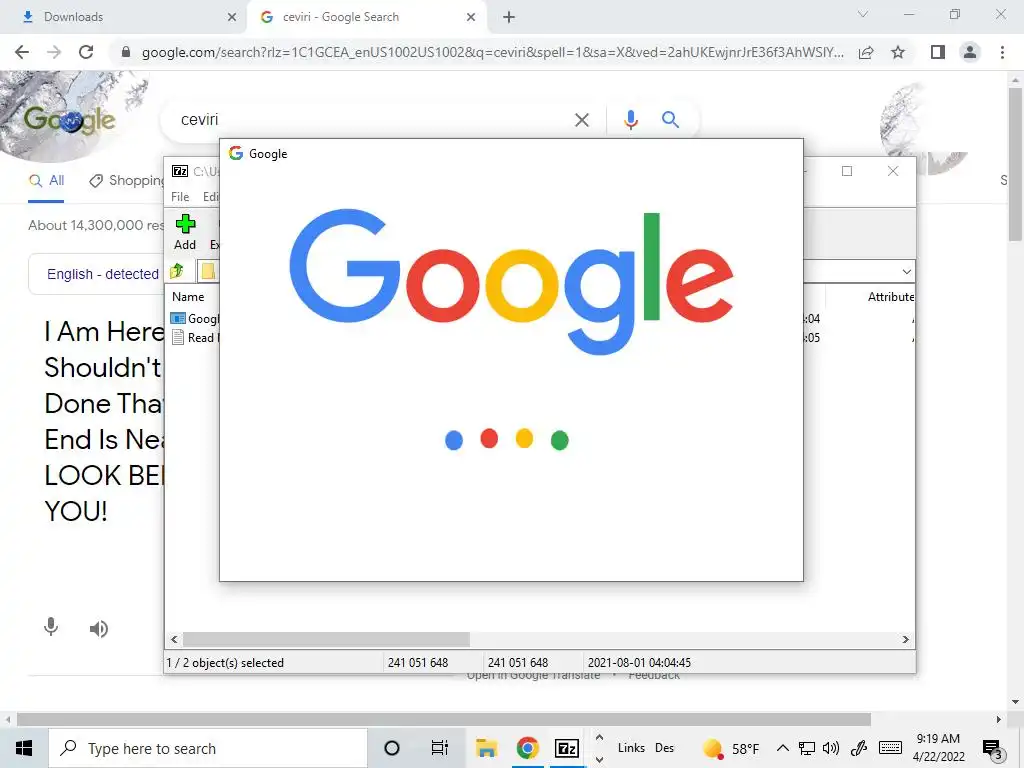1024x768 pixels.
Task: Open Chrome tab search chevron
Action: pos(863,14)
